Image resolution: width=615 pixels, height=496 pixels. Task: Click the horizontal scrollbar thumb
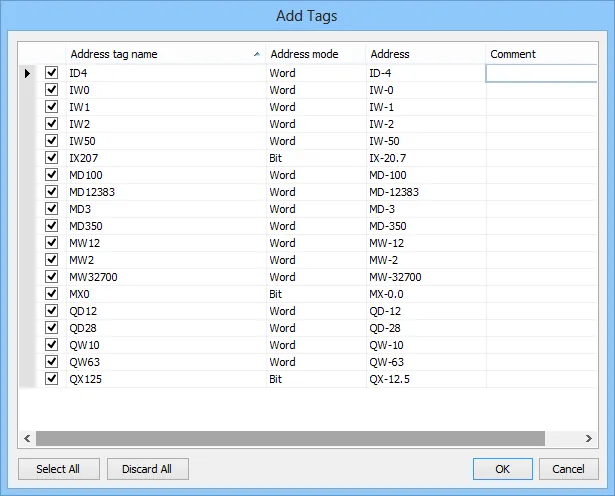(x=290, y=438)
